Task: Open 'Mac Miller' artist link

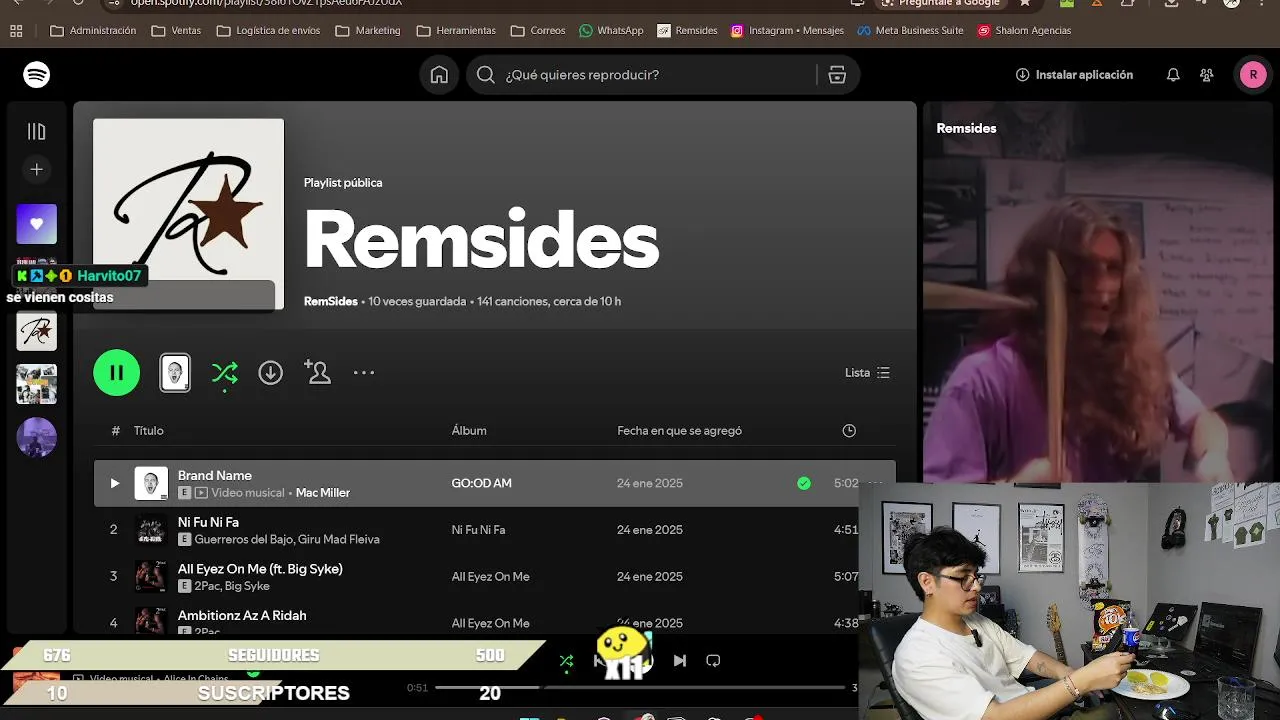Action: click(x=323, y=493)
